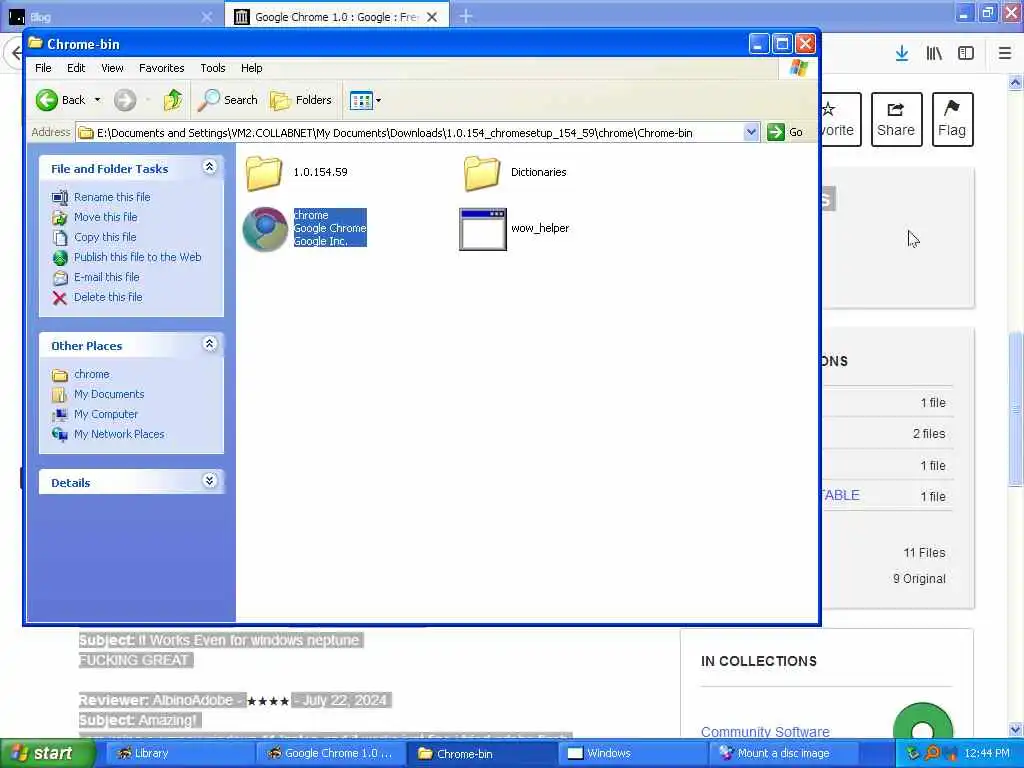The height and width of the screenshot is (768, 1024).
Task: Open the Search pane in Explorer
Action: 227,100
